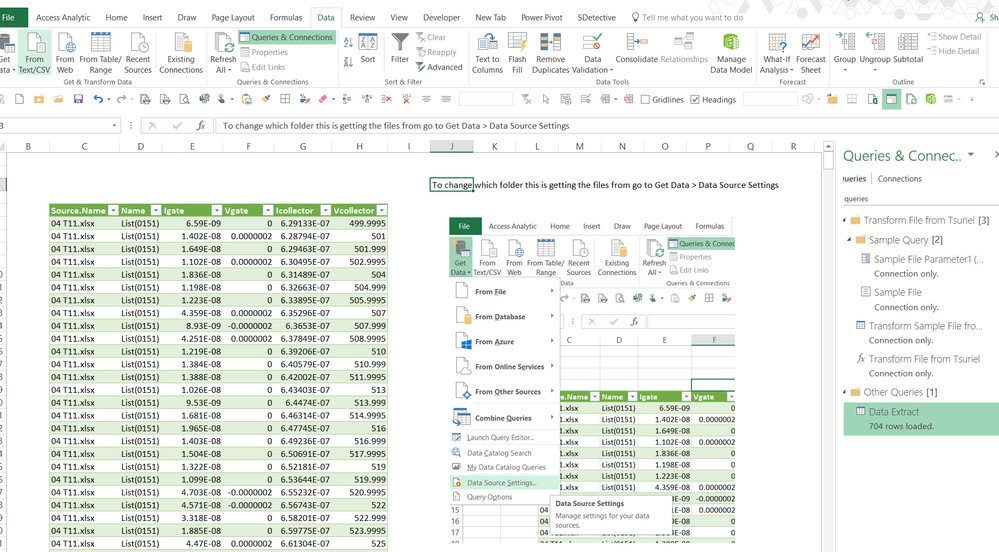Create a Forecast Sheet

(810, 54)
